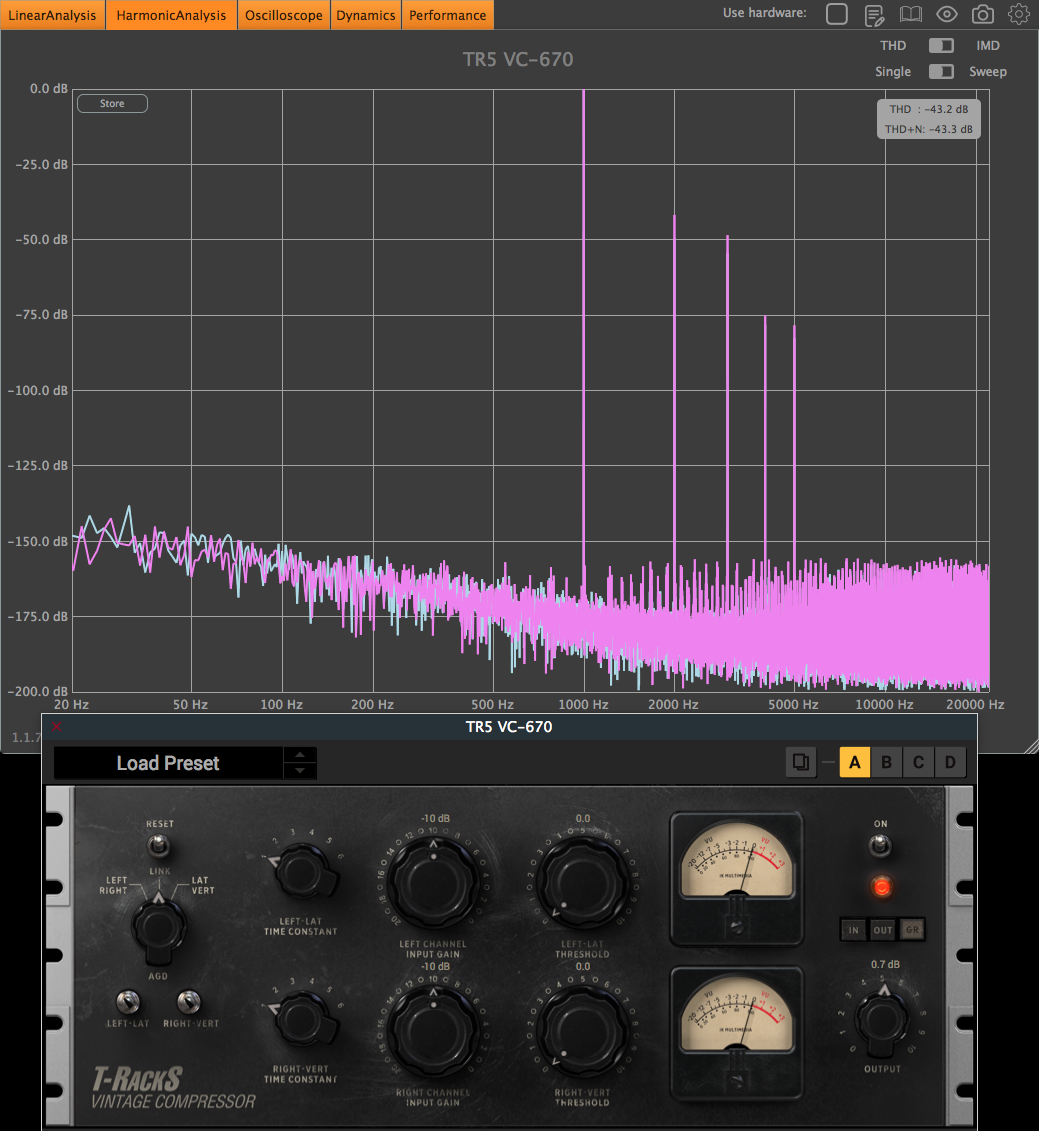
Task: Click the LEFT-LAT TIME CONSTANT knob
Action: tap(303, 873)
